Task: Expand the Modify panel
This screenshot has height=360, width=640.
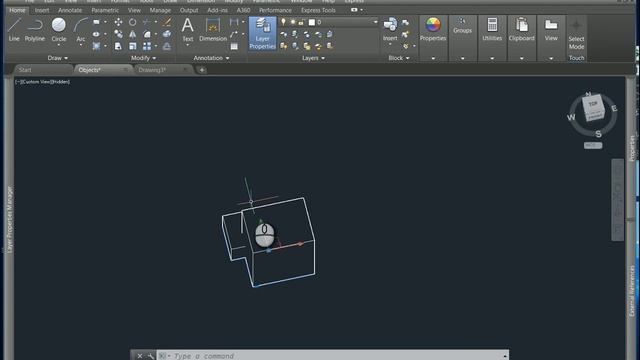Action: tap(143, 58)
